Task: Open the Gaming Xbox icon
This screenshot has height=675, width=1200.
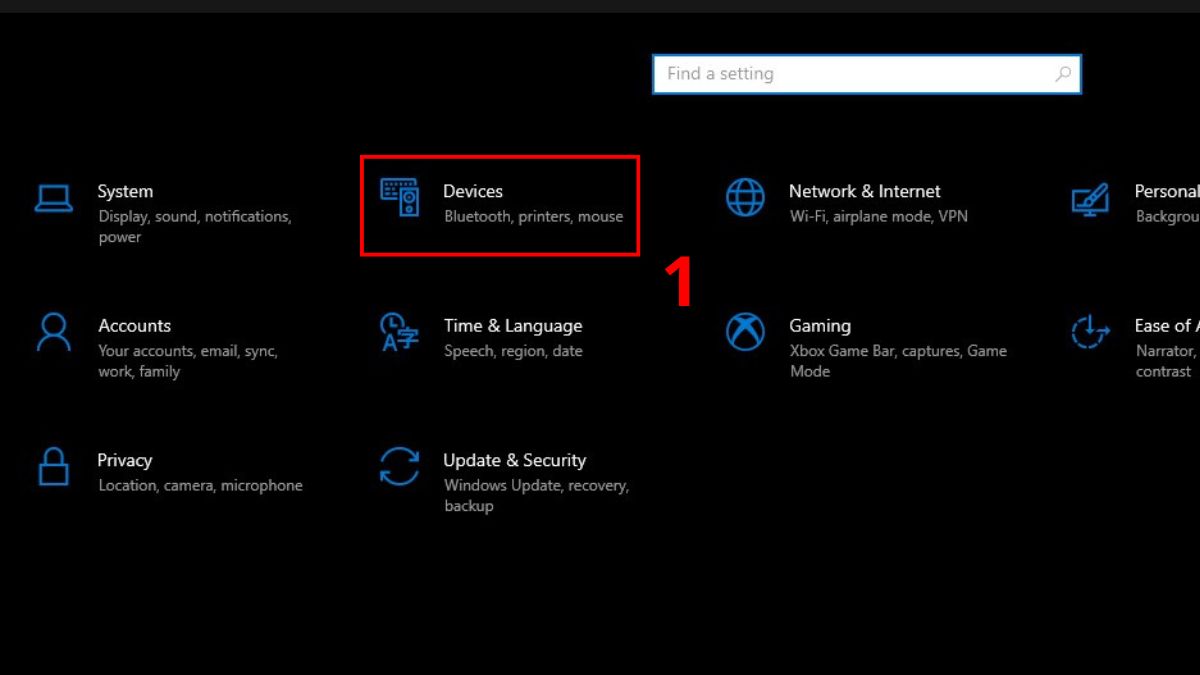Action: 745,332
